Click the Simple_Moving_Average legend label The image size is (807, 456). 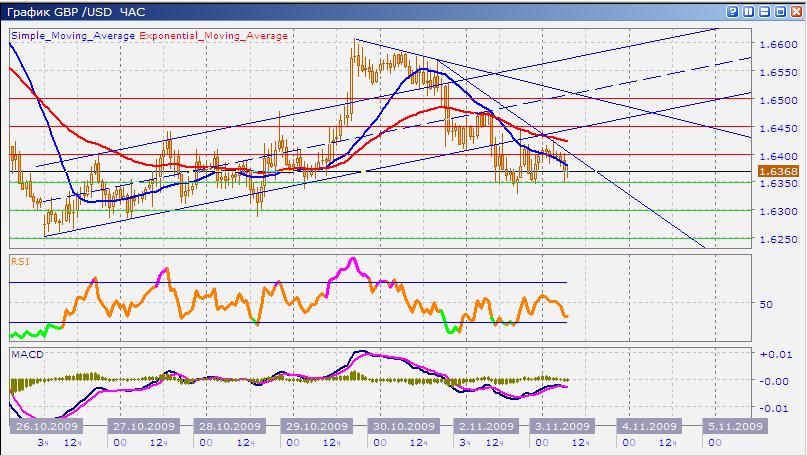click(x=73, y=35)
